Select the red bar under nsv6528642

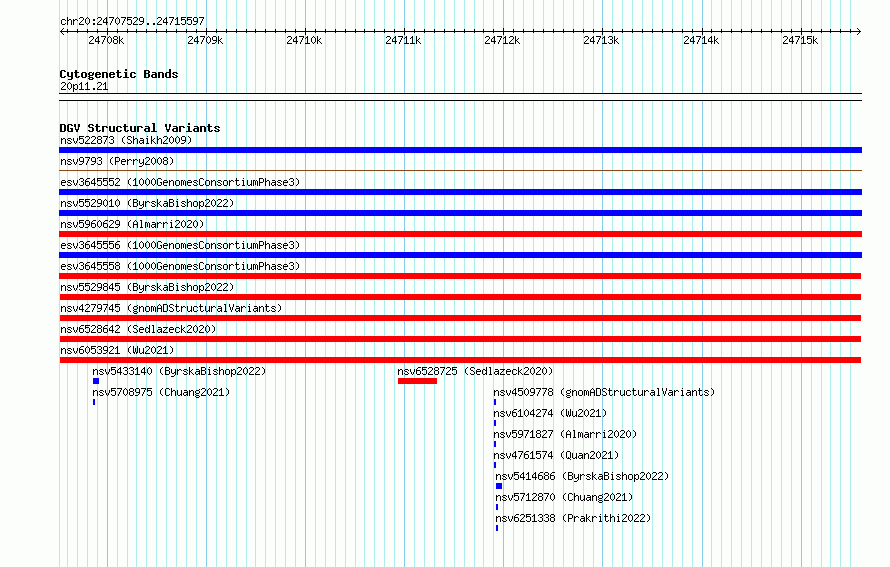pos(460,339)
